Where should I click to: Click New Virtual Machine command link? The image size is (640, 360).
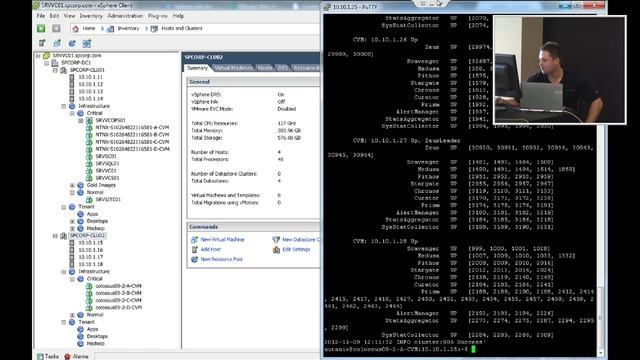[x=222, y=240]
